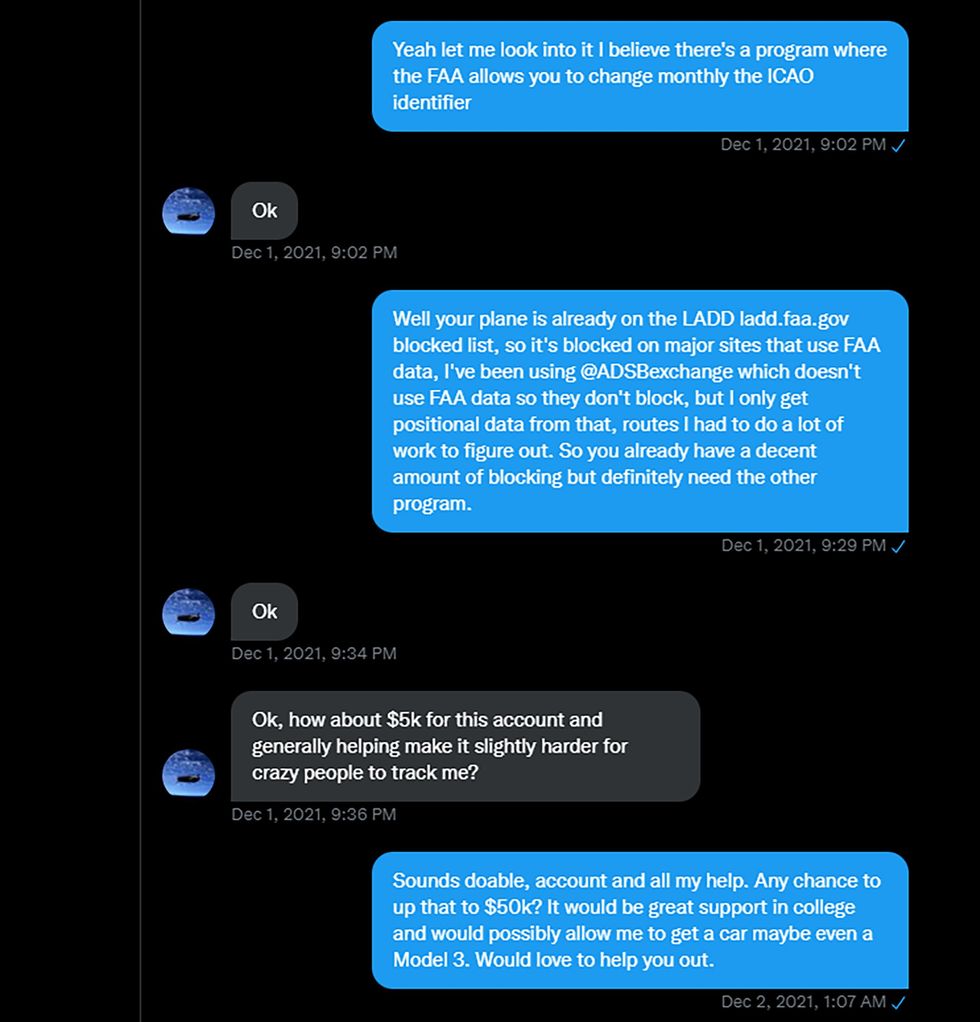Click the Dec 1, 9:36 PM timestamp

click(x=313, y=814)
